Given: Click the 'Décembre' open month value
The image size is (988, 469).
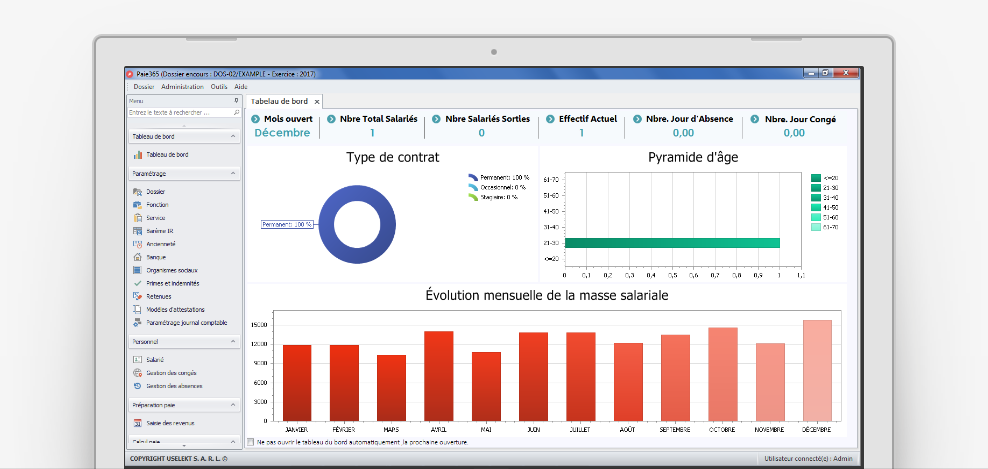Looking at the screenshot, I should [x=282, y=132].
